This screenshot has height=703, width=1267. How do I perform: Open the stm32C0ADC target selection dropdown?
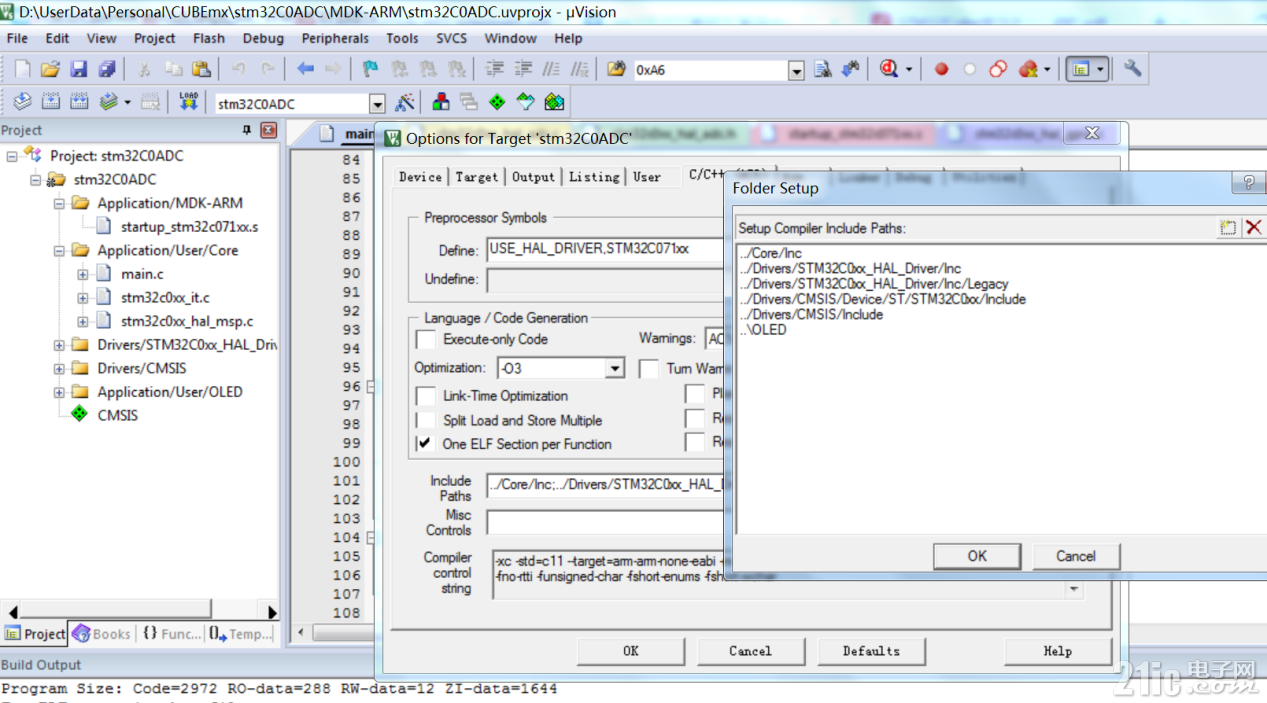(377, 103)
